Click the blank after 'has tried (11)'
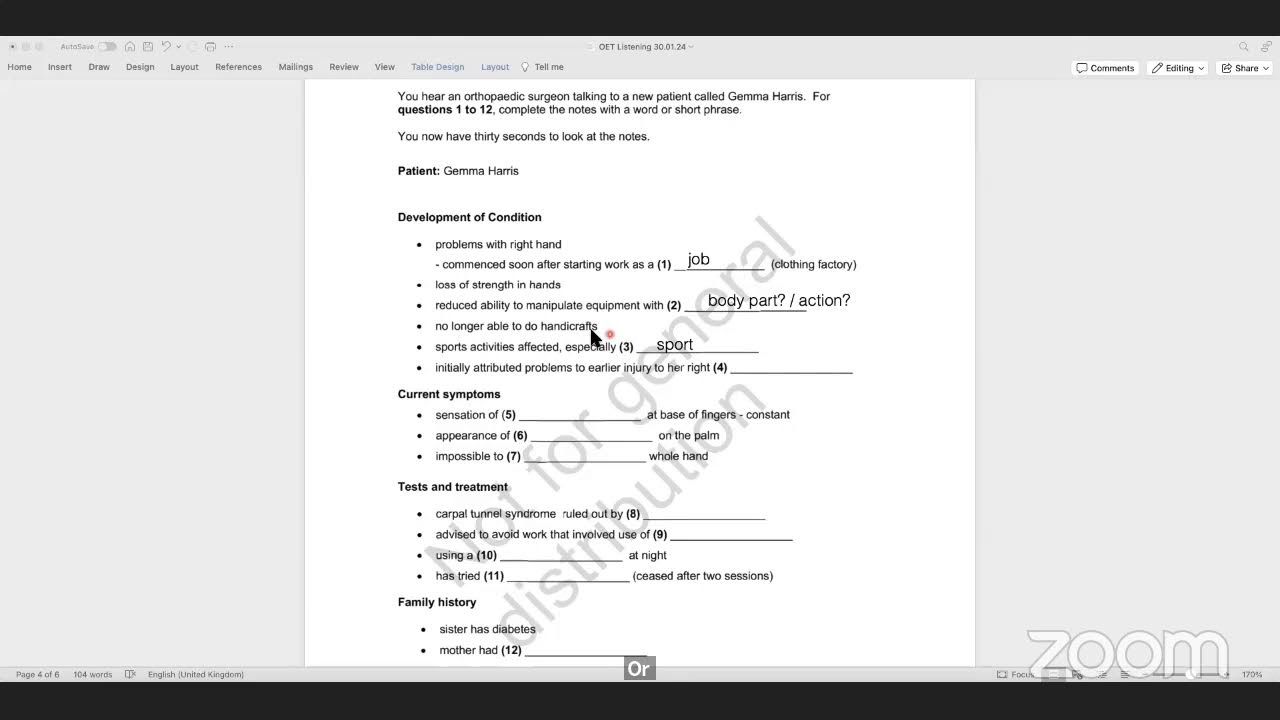This screenshot has height=720, width=1280. click(x=568, y=576)
